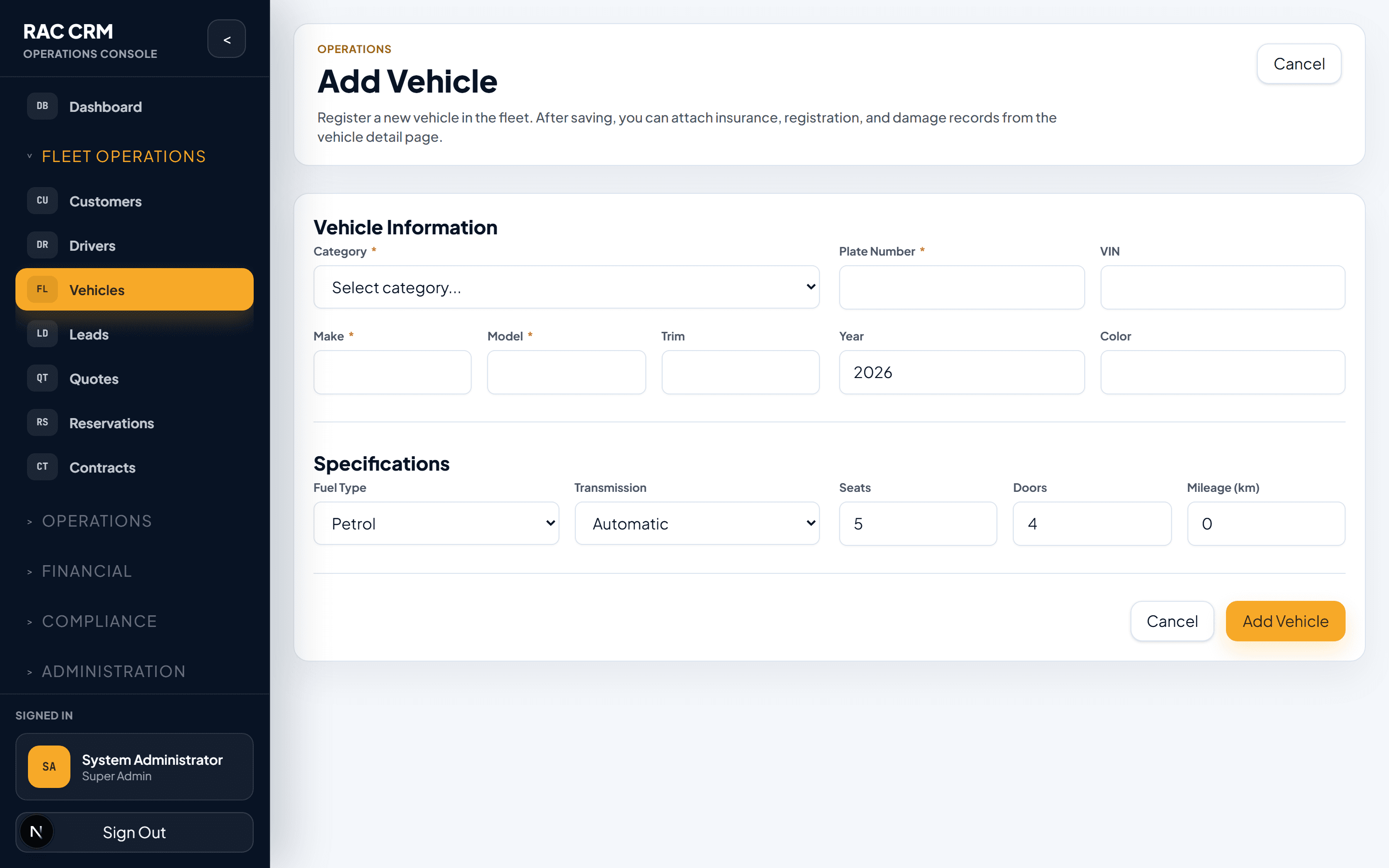Click the RS badge beside Reservations
1389x868 pixels.
tap(42, 422)
